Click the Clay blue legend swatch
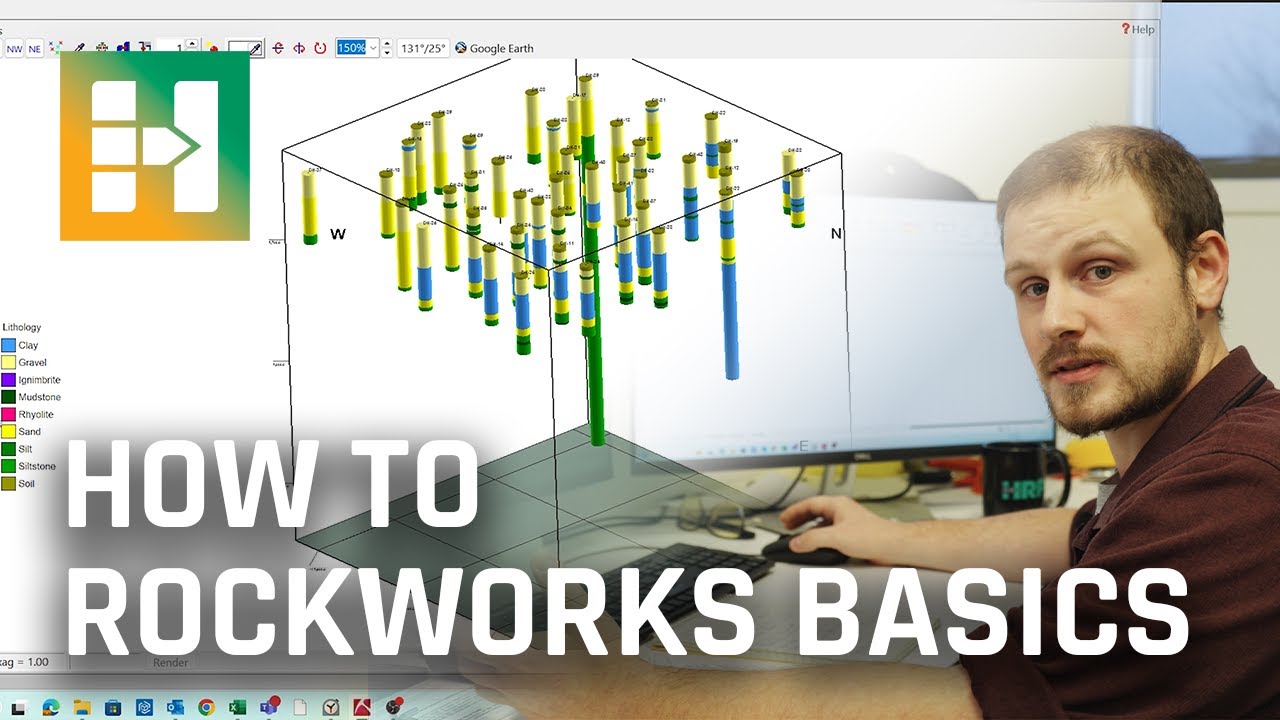The image size is (1280, 720). (8, 345)
